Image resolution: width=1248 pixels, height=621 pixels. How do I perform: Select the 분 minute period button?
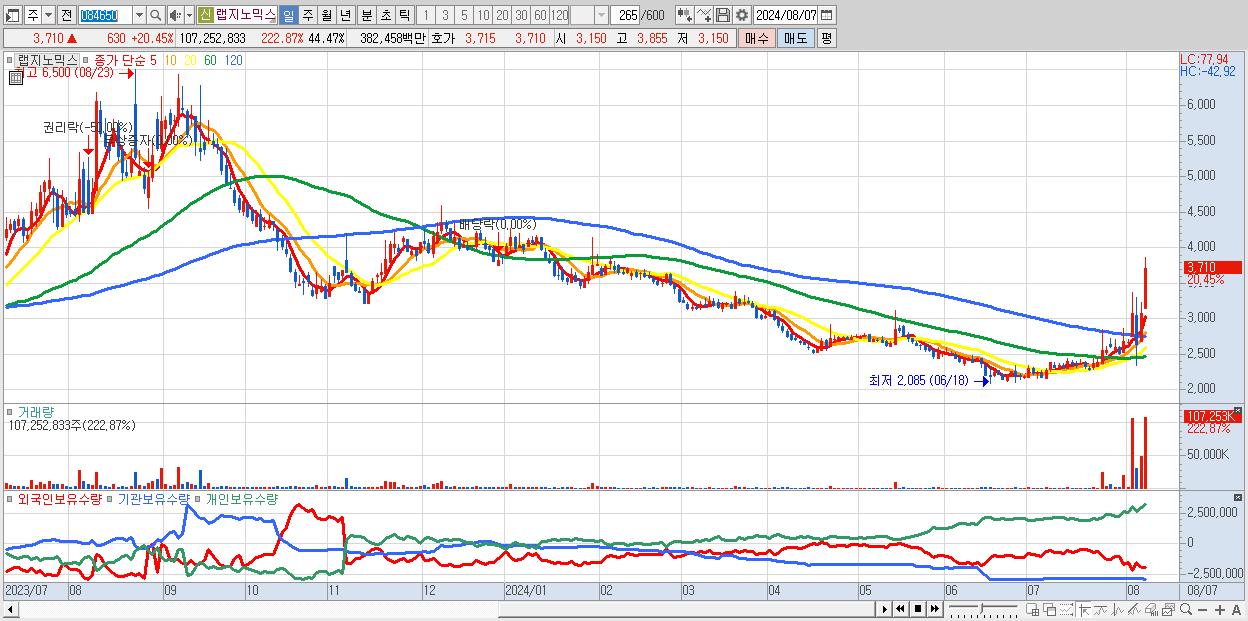[x=367, y=15]
